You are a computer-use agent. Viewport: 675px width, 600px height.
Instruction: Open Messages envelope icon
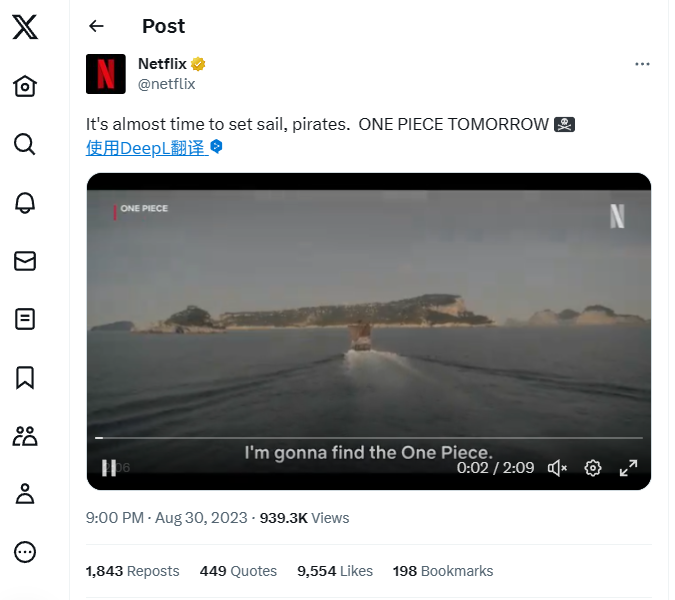tap(25, 261)
